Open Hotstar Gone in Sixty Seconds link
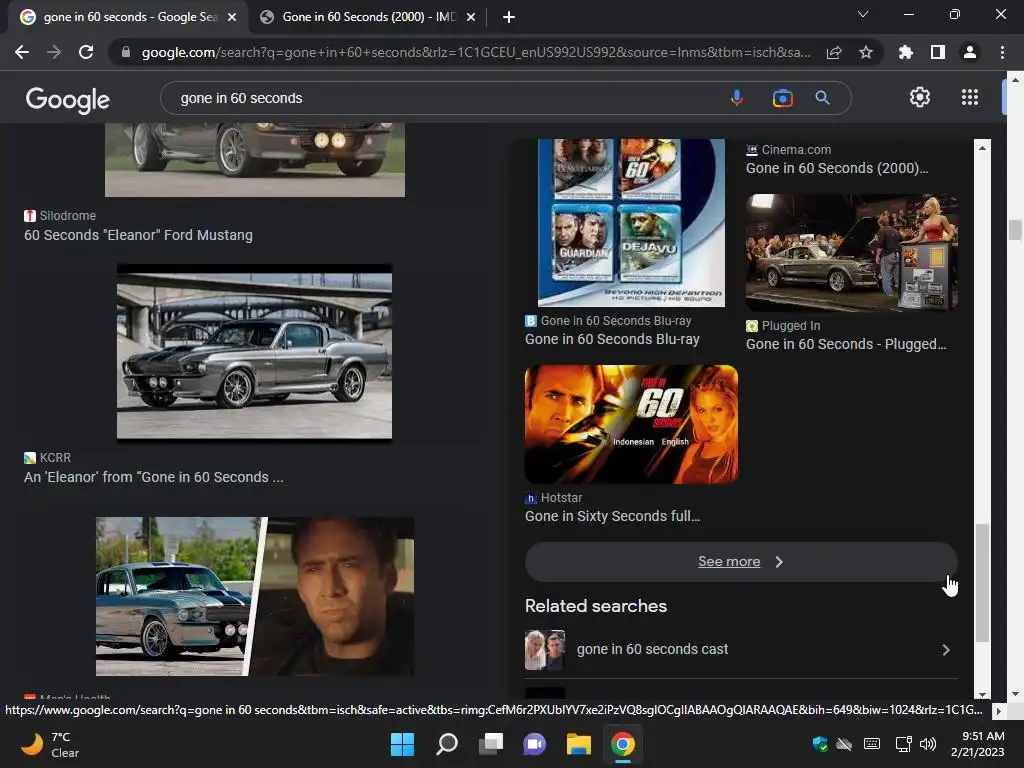Viewport: 1024px width, 768px height. [x=612, y=516]
